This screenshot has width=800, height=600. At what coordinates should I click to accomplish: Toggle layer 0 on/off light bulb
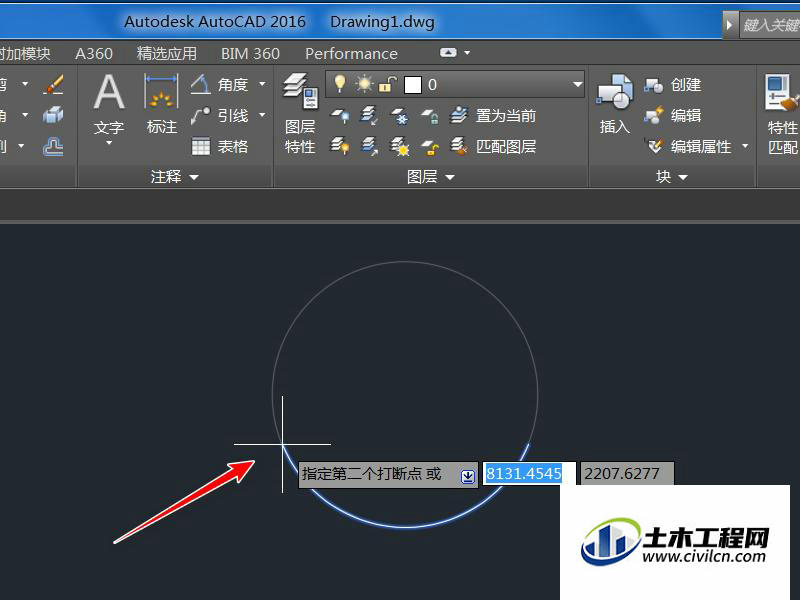pyautogui.click(x=340, y=84)
